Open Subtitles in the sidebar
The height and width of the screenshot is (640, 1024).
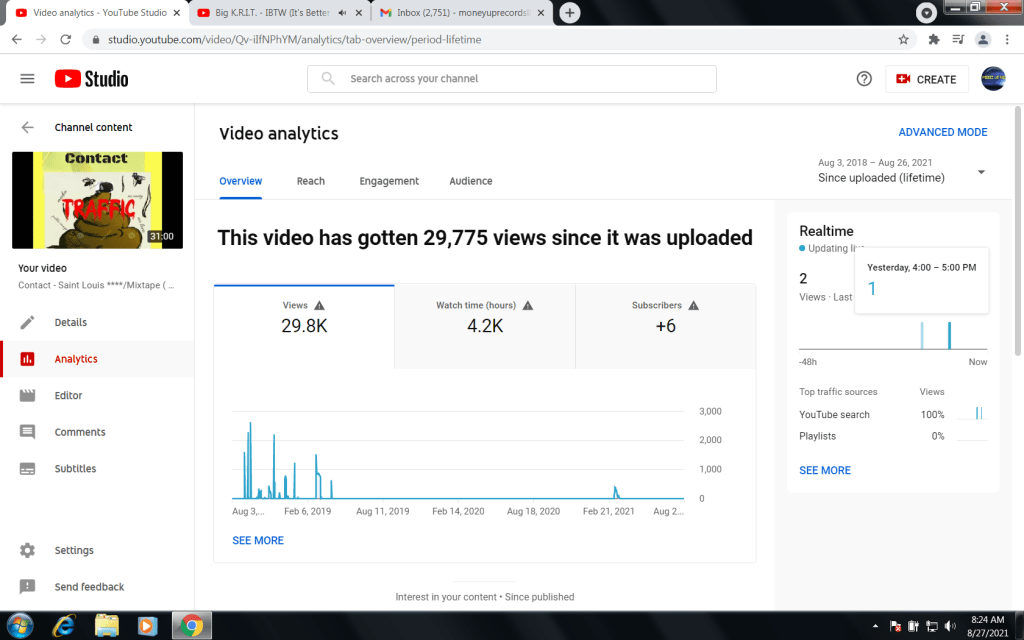[75, 468]
